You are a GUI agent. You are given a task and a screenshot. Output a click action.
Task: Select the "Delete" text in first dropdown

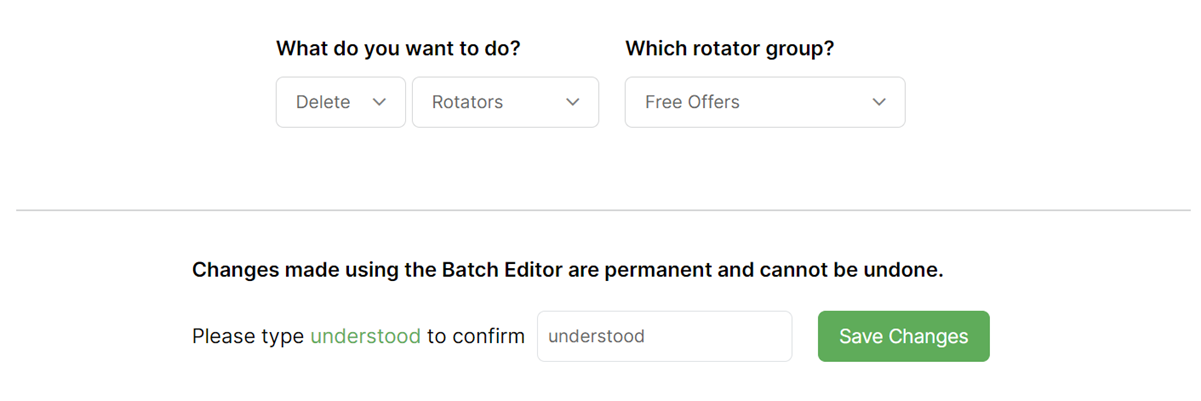[323, 102]
